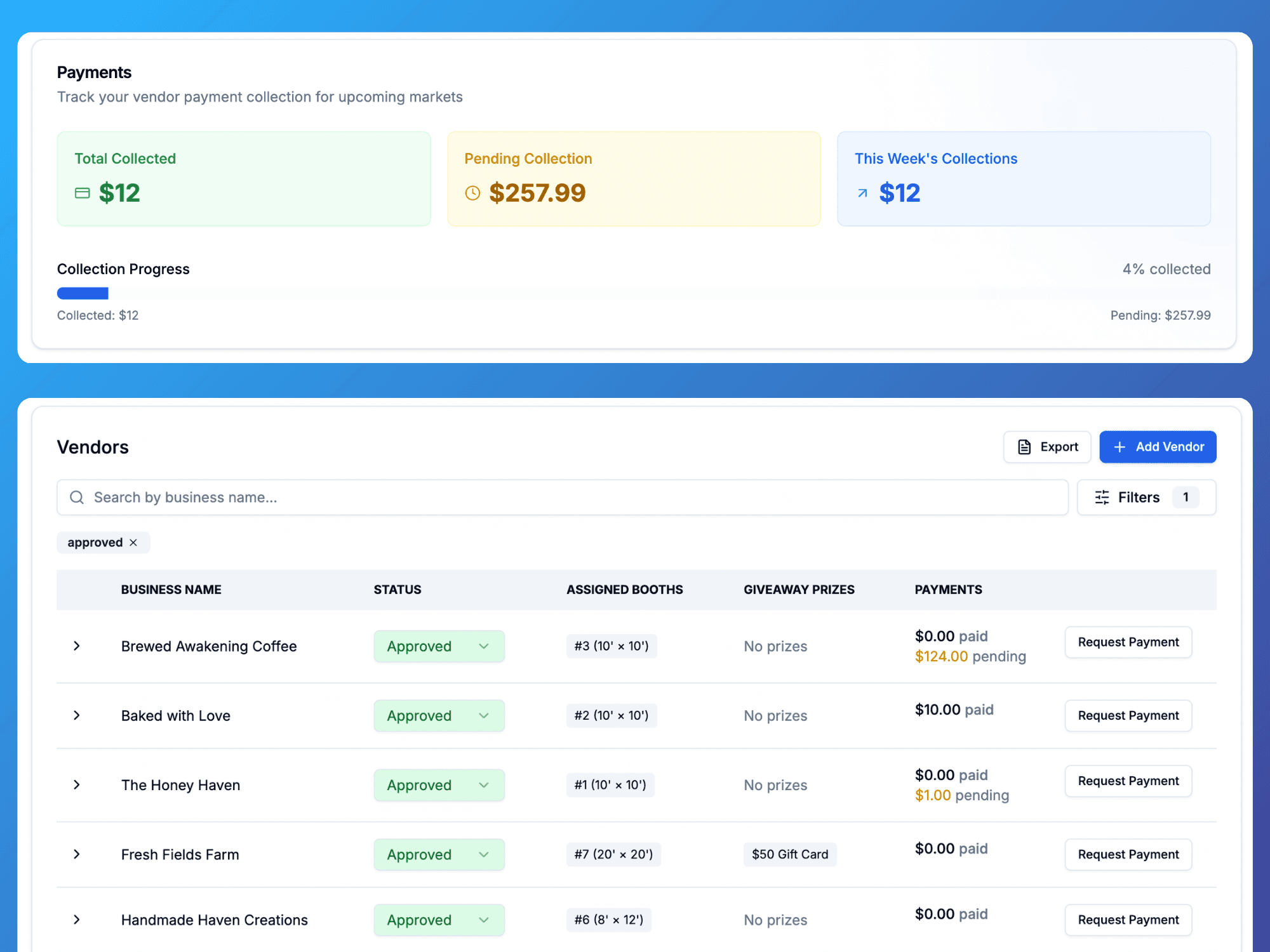Expand The Honey Haven row
Viewport: 1270px width, 952px height.
(77, 785)
